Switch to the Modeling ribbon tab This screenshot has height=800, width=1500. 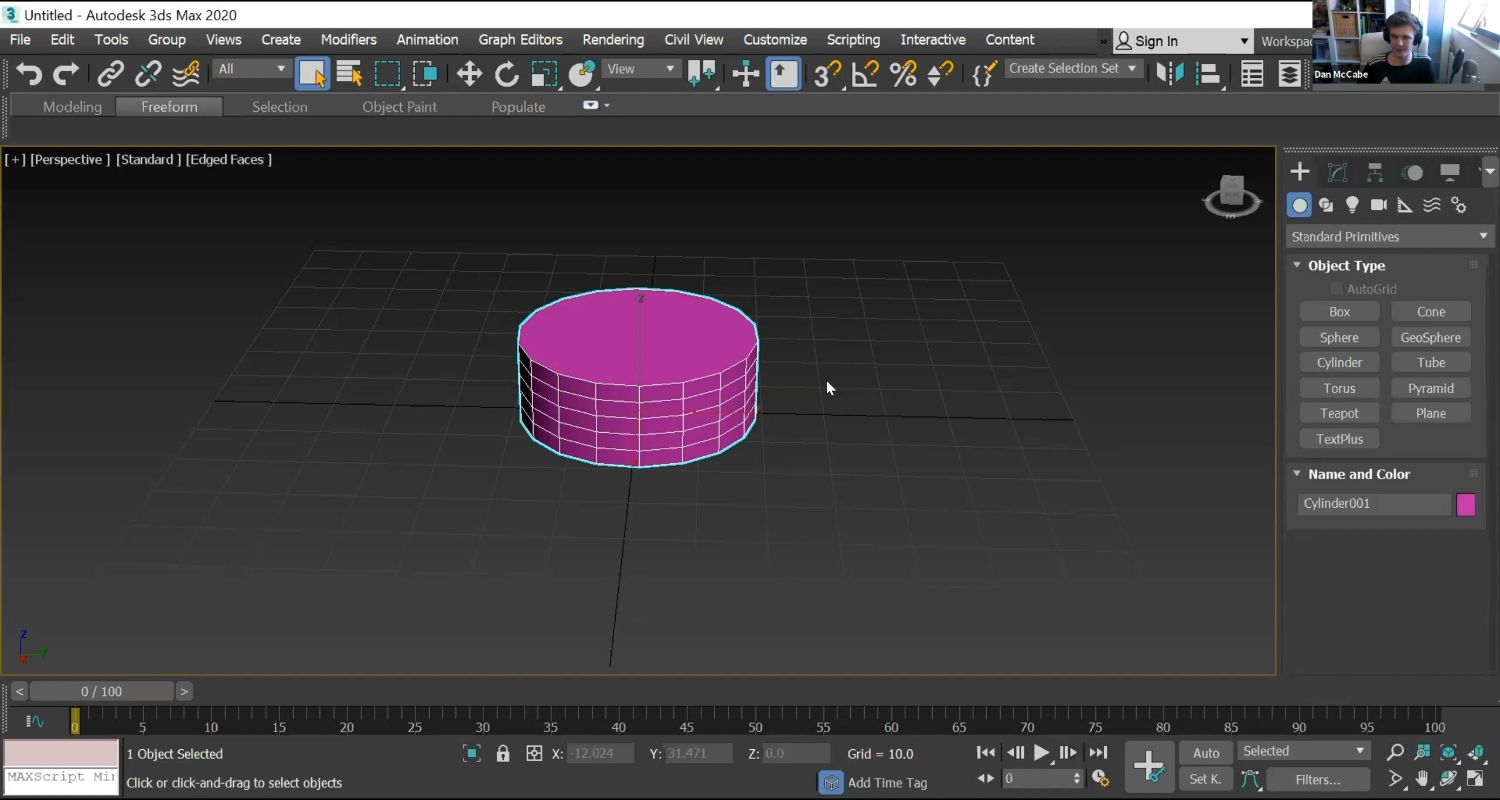click(x=72, y=106)
